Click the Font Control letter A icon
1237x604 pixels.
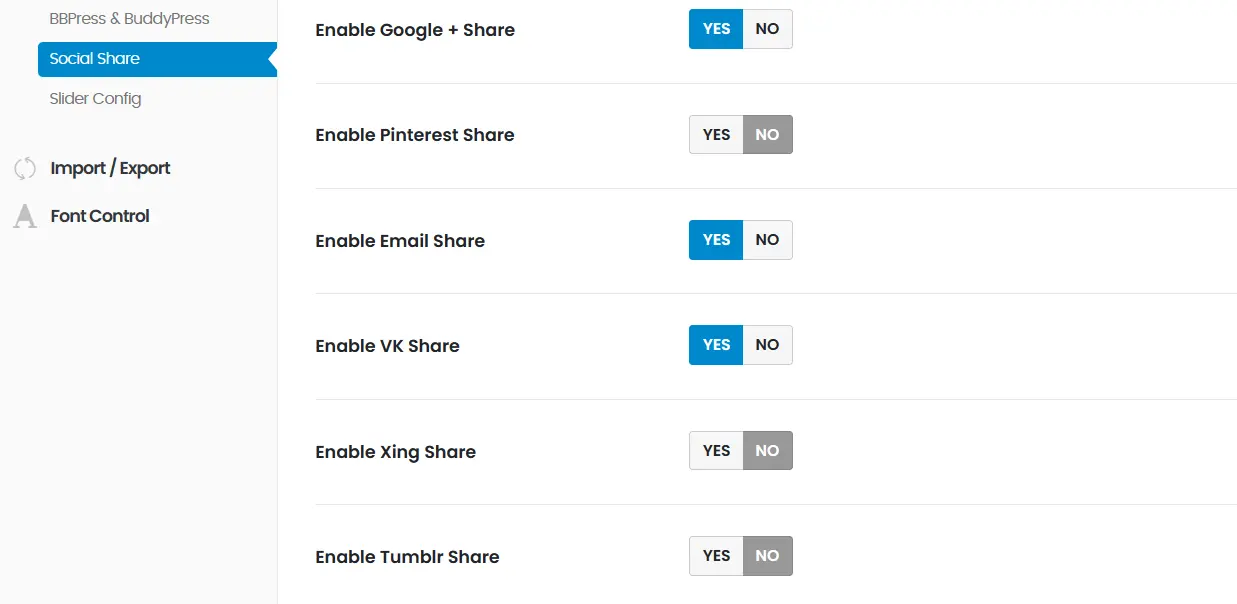[x=25, y=216]
